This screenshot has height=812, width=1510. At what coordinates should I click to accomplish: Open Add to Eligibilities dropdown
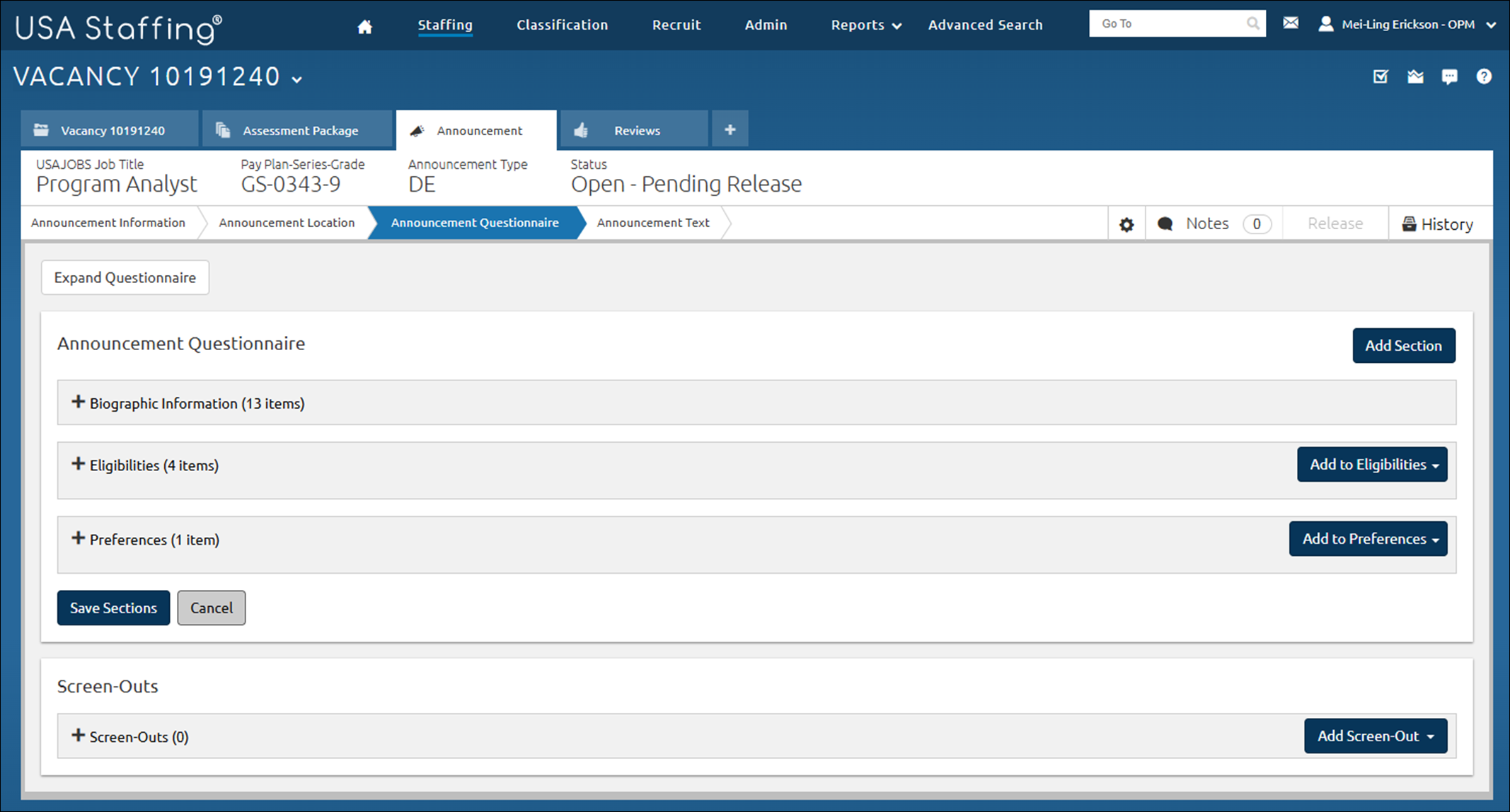(x=1372, y=464)
